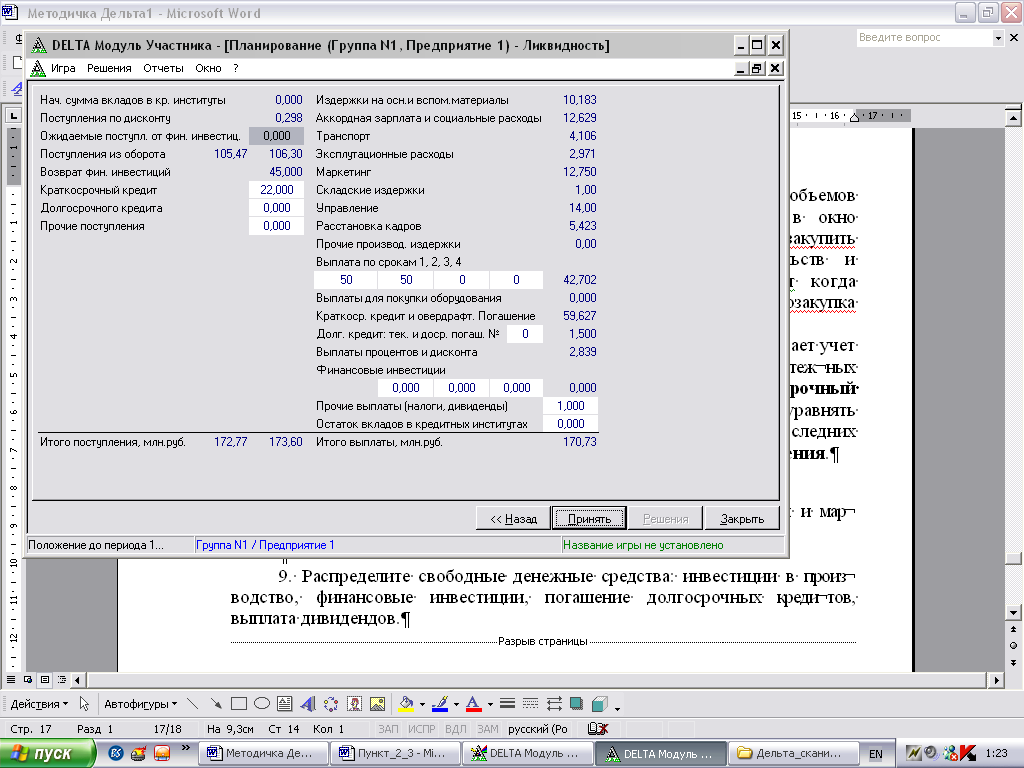Click the Word vertical scrollbar down arrow
This screenshot has height=768, width=1024.
point(1013,613)
